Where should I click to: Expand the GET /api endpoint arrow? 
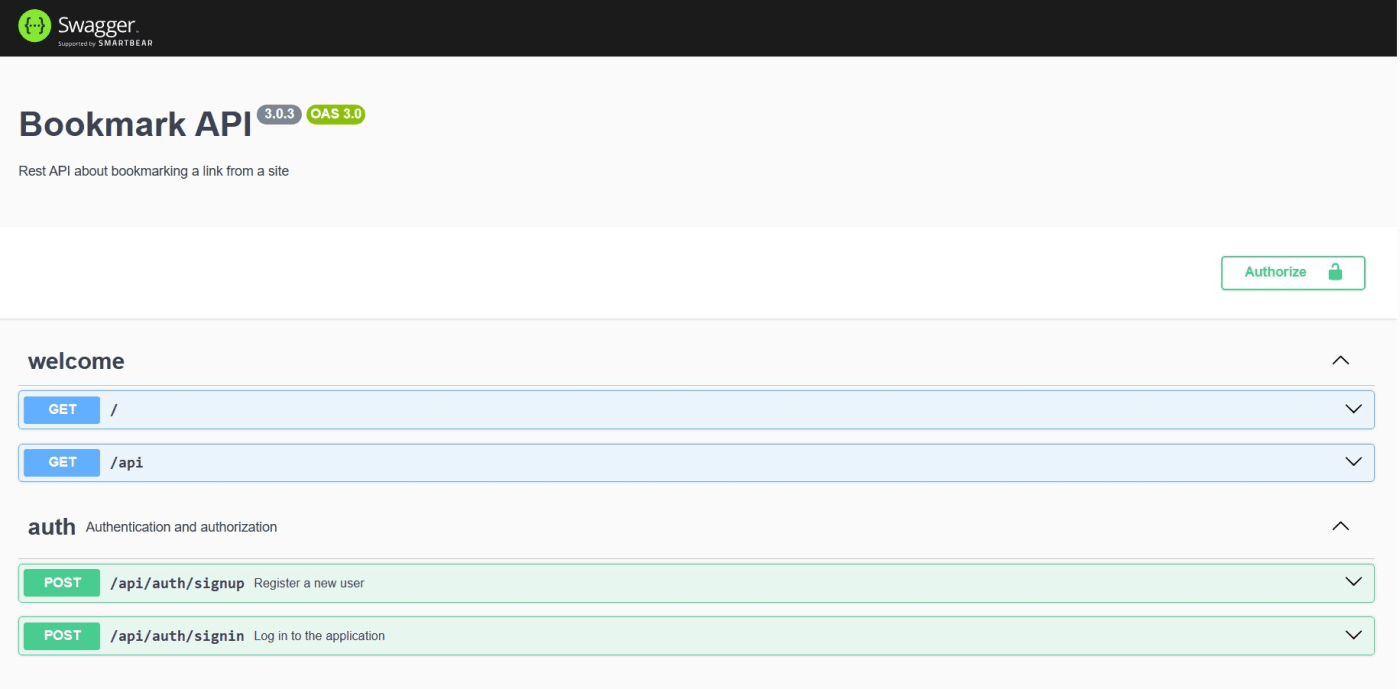tap(1354, 462)
